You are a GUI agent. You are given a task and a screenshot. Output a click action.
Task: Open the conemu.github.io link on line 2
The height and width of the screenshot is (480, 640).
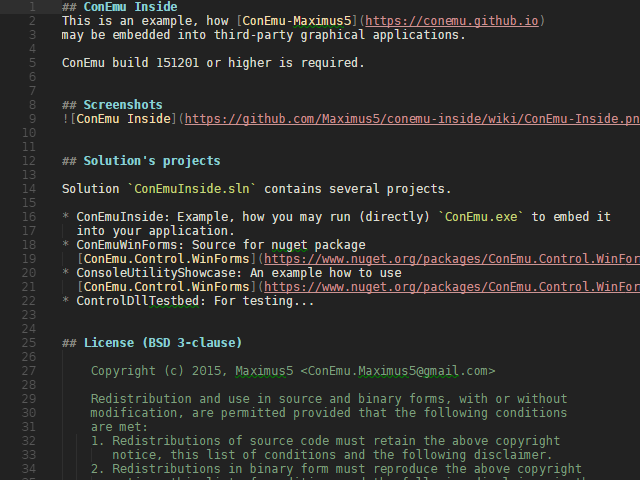452,21
